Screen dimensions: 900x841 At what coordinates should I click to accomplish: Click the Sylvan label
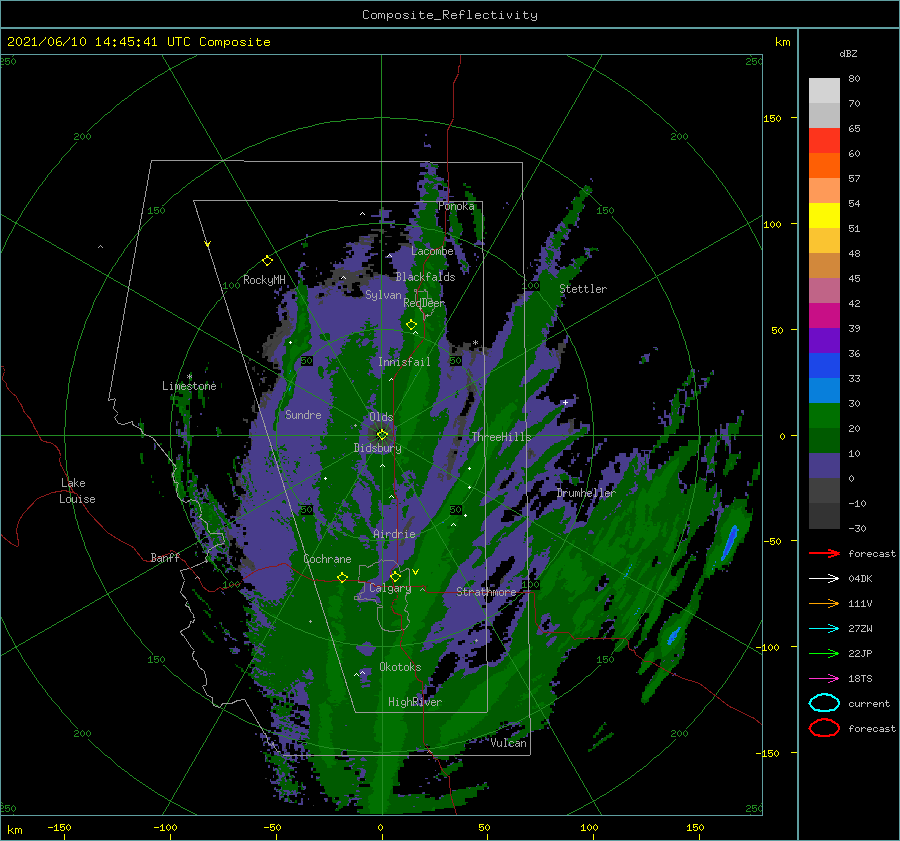(383, 295)
